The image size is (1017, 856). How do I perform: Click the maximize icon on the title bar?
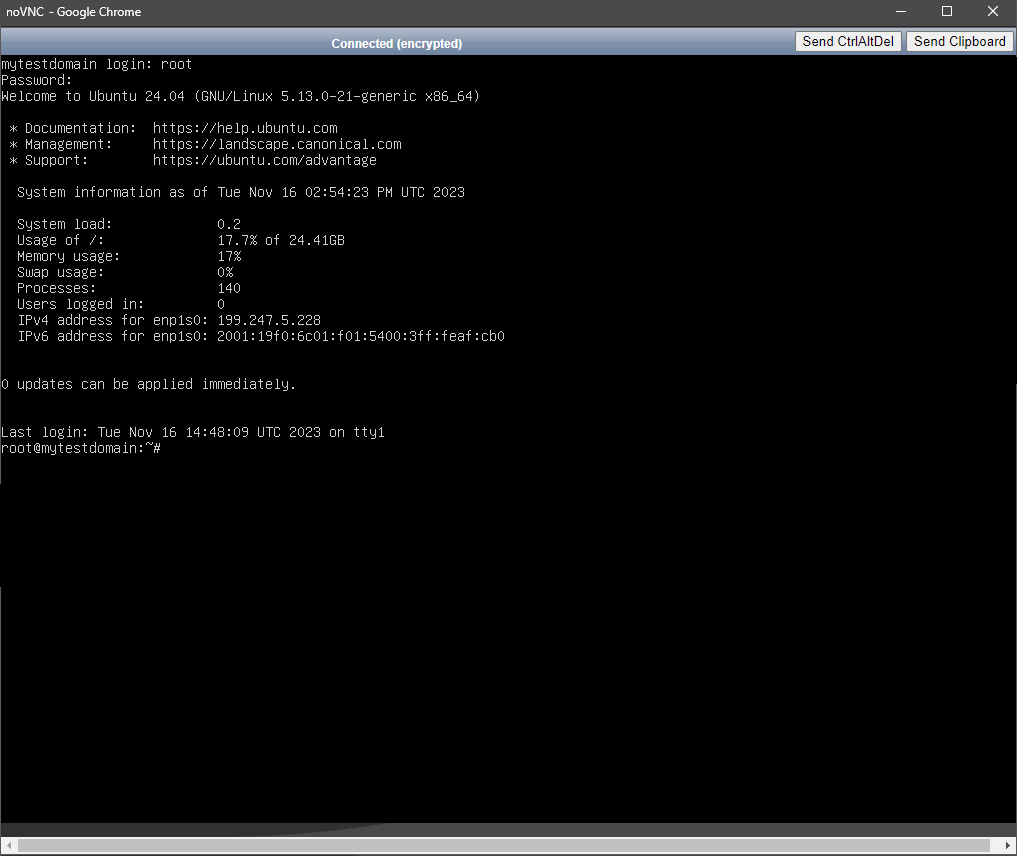pyautogui.click(x=945, y=11)
